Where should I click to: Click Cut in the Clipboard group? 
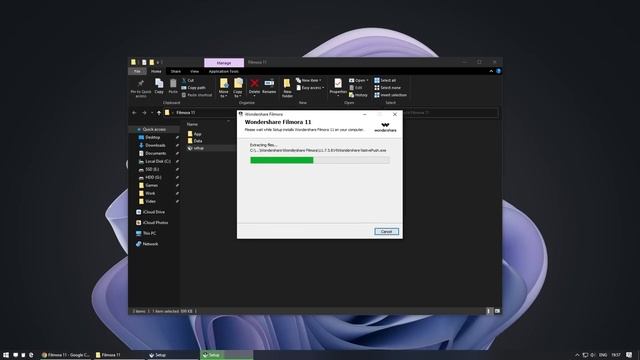[x=188, y=80]
